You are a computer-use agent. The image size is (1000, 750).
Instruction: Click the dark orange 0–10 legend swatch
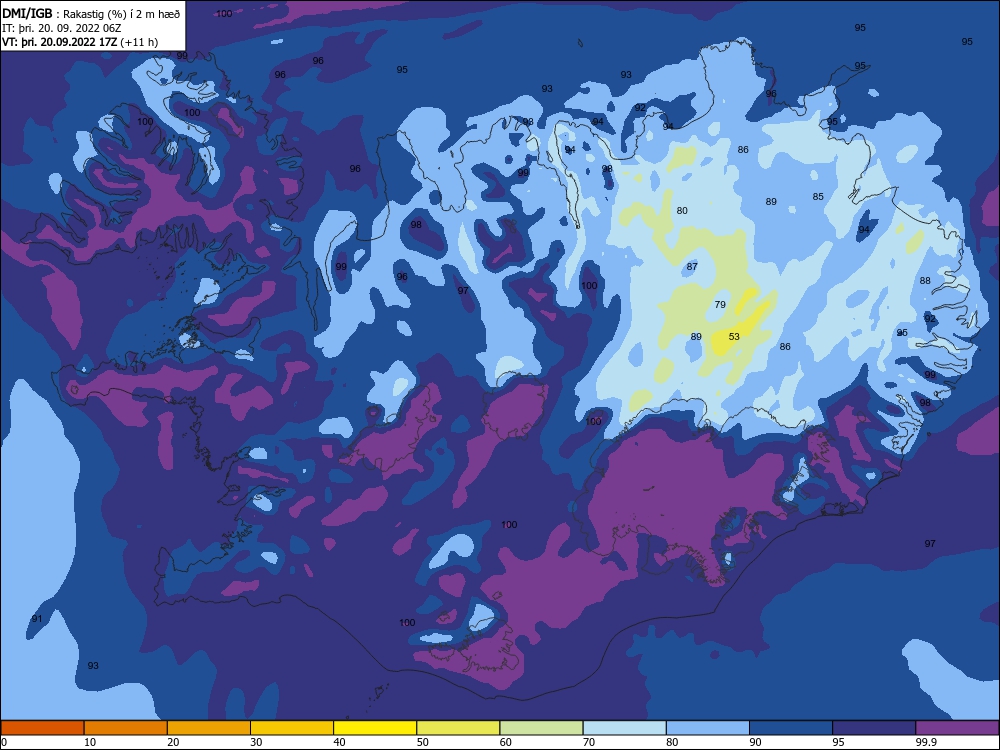click(42, 728)
